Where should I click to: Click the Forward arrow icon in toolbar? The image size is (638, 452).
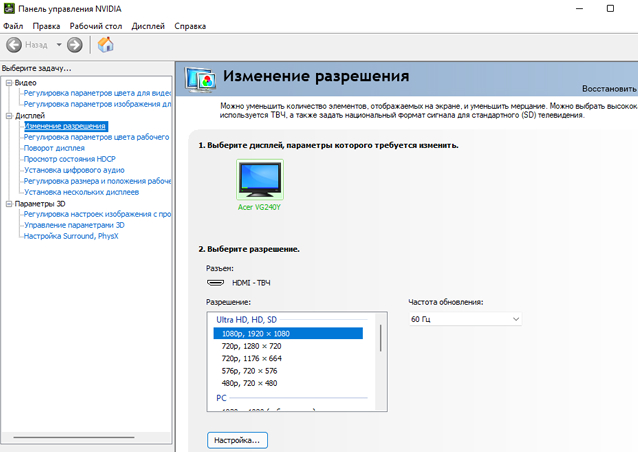(74, 45)
